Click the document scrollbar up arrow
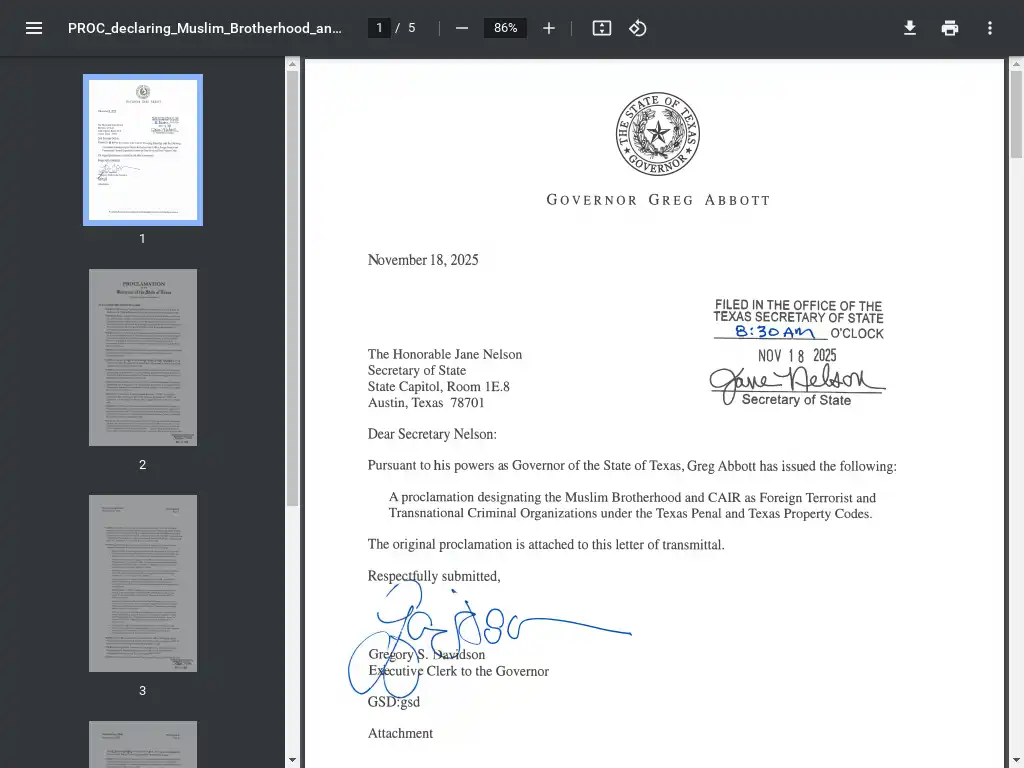 (x=1016, y=64)
